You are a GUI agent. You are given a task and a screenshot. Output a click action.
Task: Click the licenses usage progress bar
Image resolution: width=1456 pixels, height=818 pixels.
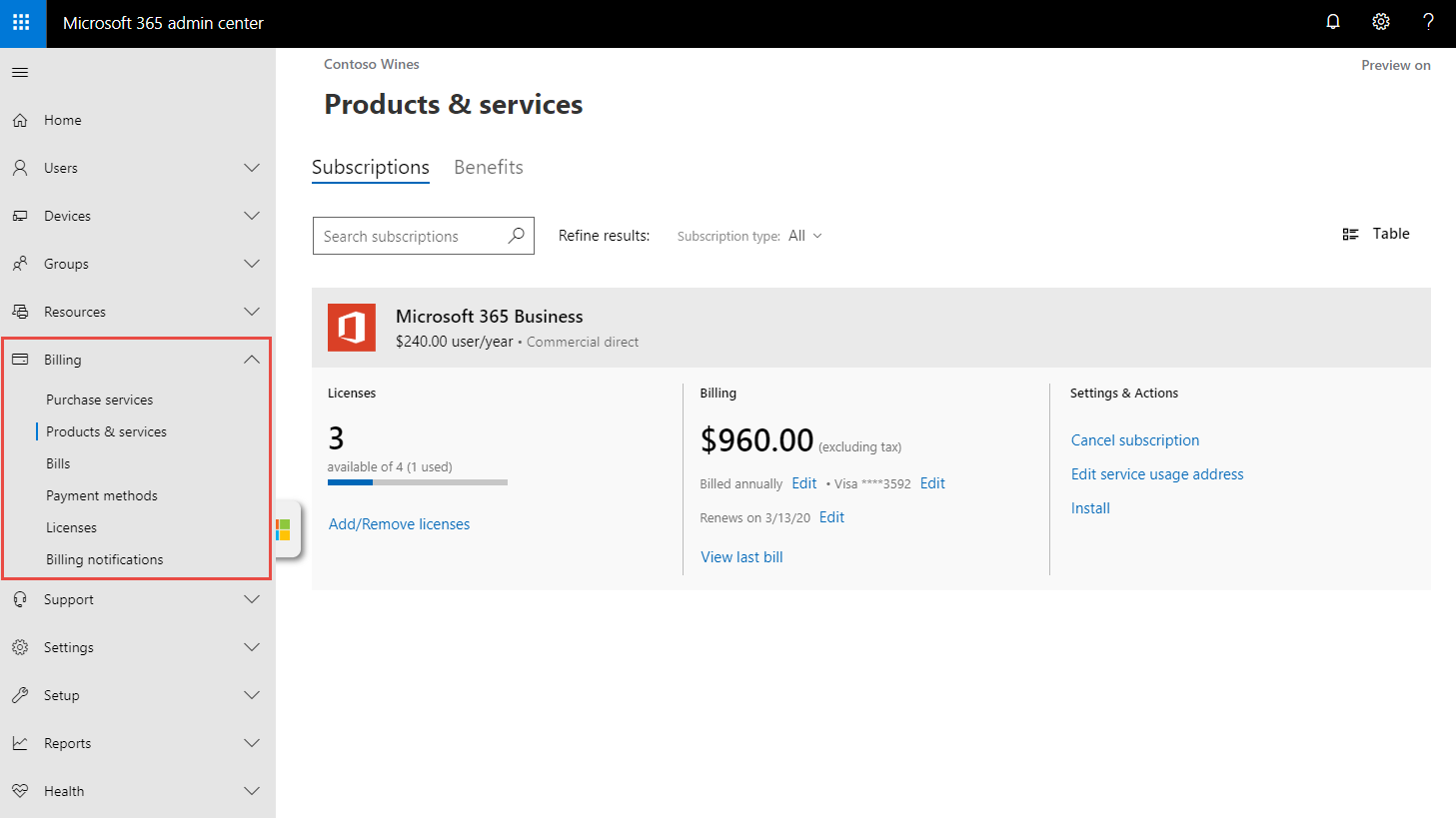coord(418,482)
